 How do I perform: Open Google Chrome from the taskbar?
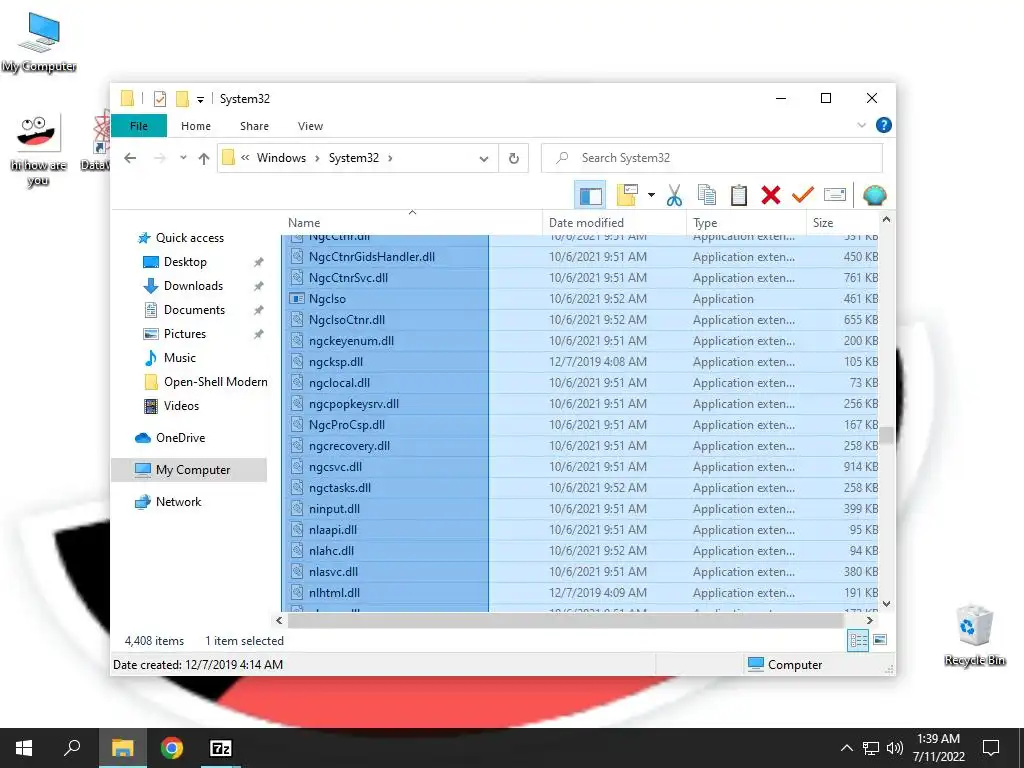pyautogui.click(x=172, y=748)
